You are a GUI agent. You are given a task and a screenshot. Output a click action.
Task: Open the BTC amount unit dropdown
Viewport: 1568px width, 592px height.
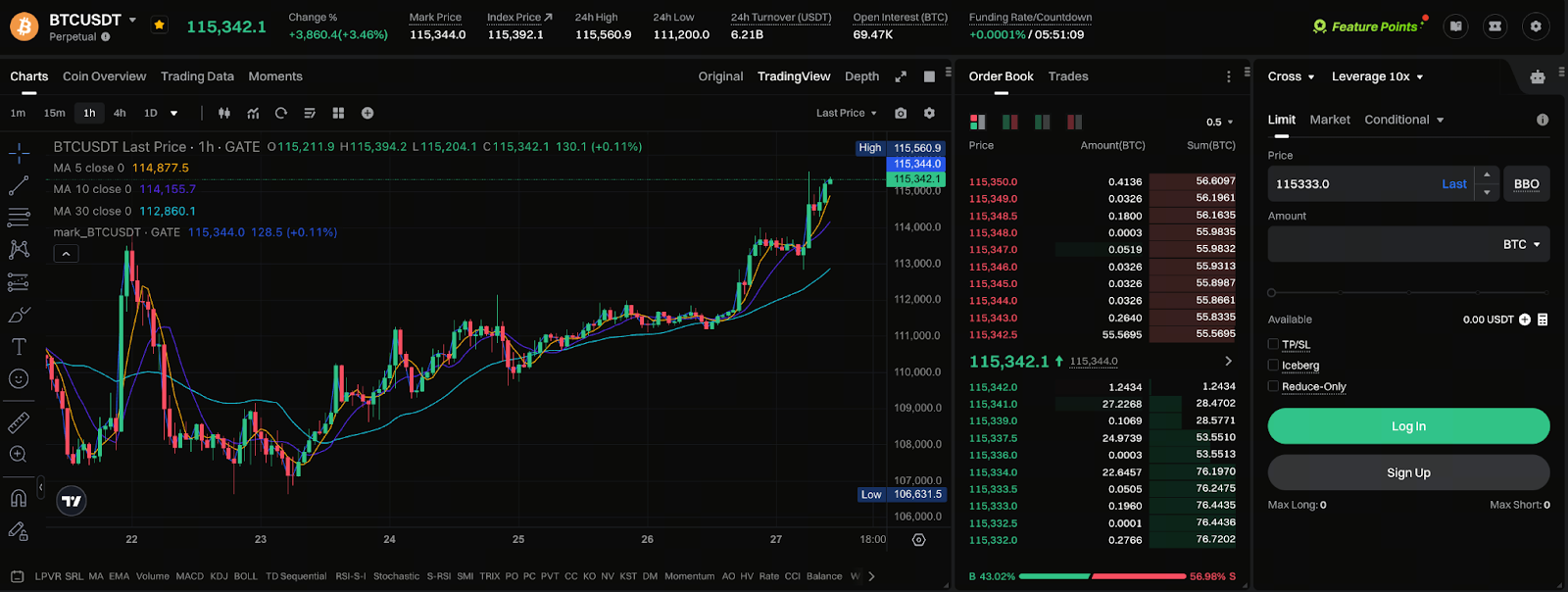click(1522, 244)
